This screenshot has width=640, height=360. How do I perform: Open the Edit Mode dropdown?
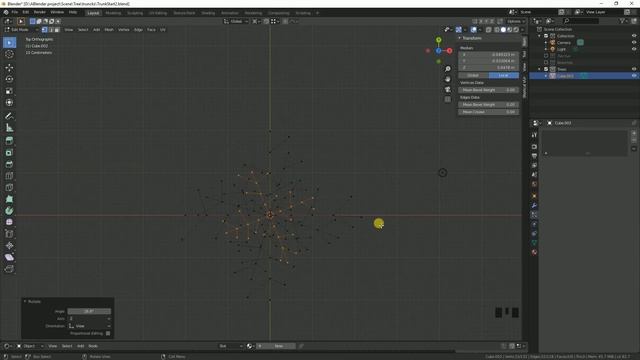click(x=21, y=30)
